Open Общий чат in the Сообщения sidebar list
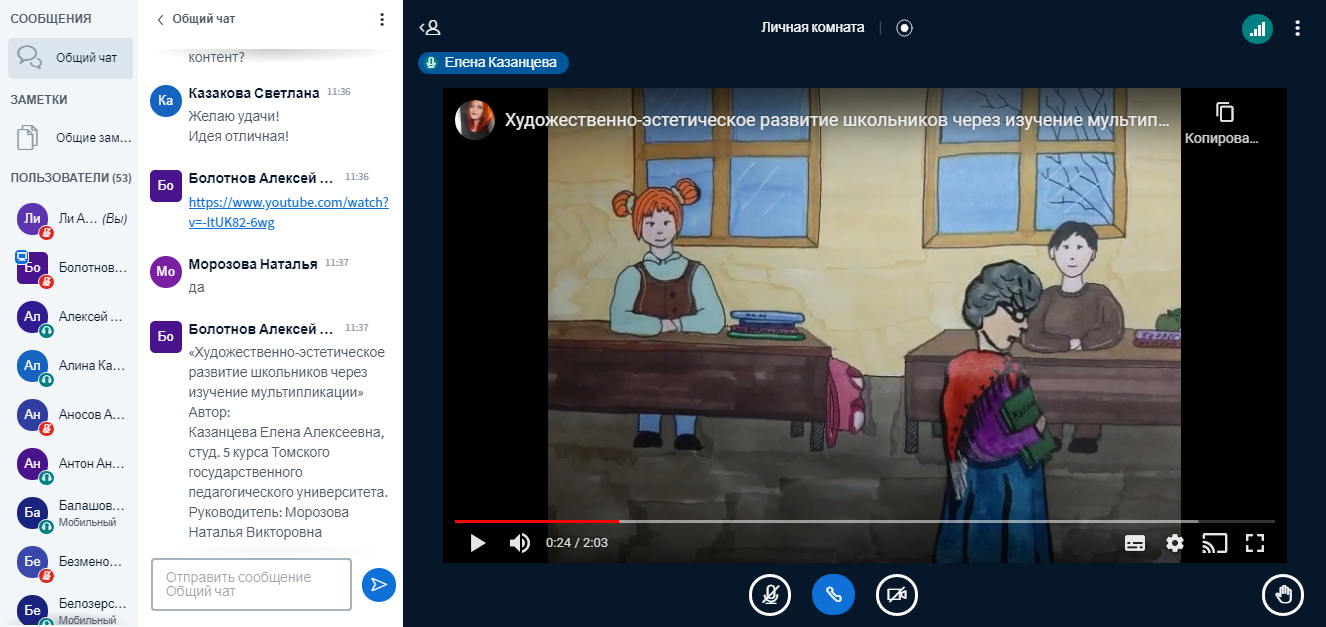The image size is (1326, 627). [70, 58]
